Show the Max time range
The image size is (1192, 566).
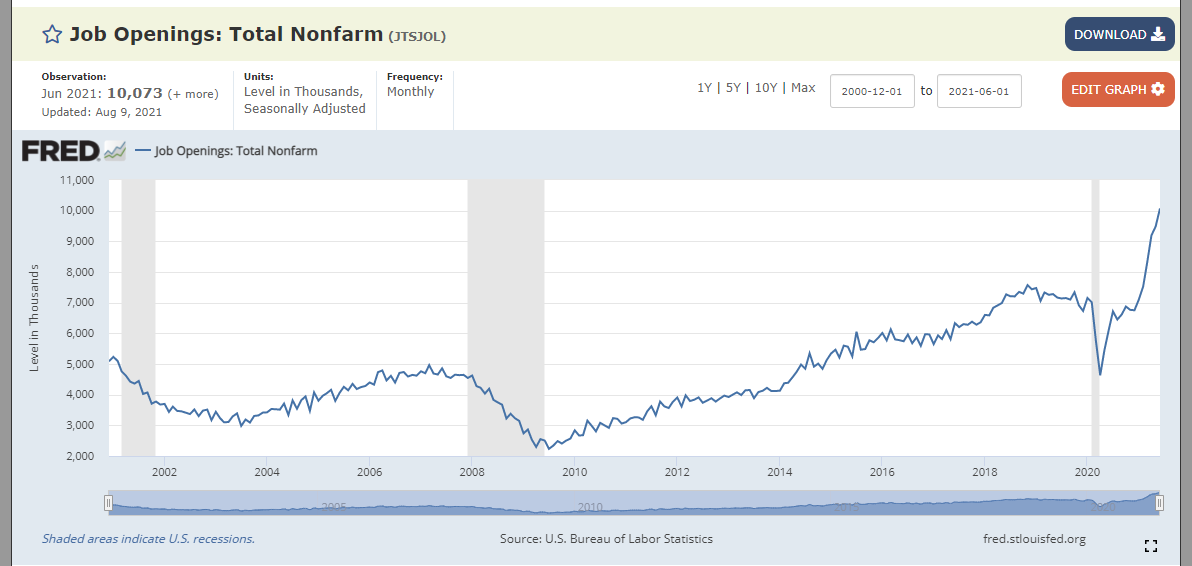pos(803,87)
